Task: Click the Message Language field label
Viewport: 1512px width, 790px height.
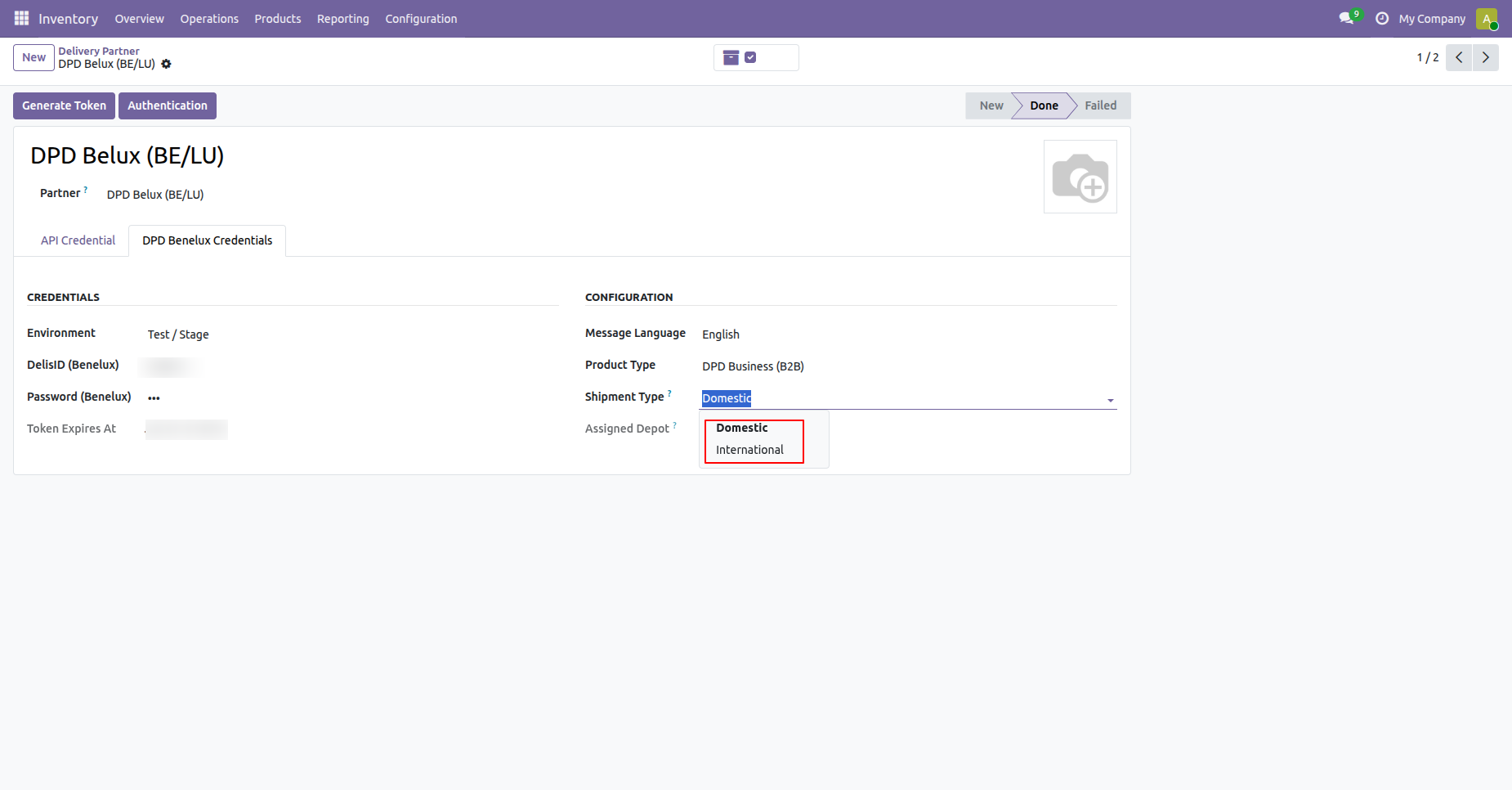Action: tap(635, 333)
